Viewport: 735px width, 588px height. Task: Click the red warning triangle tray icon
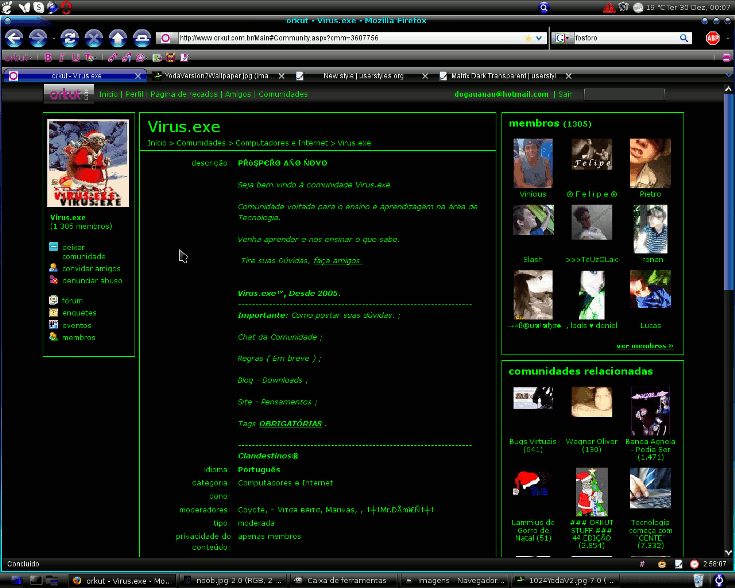609,7
